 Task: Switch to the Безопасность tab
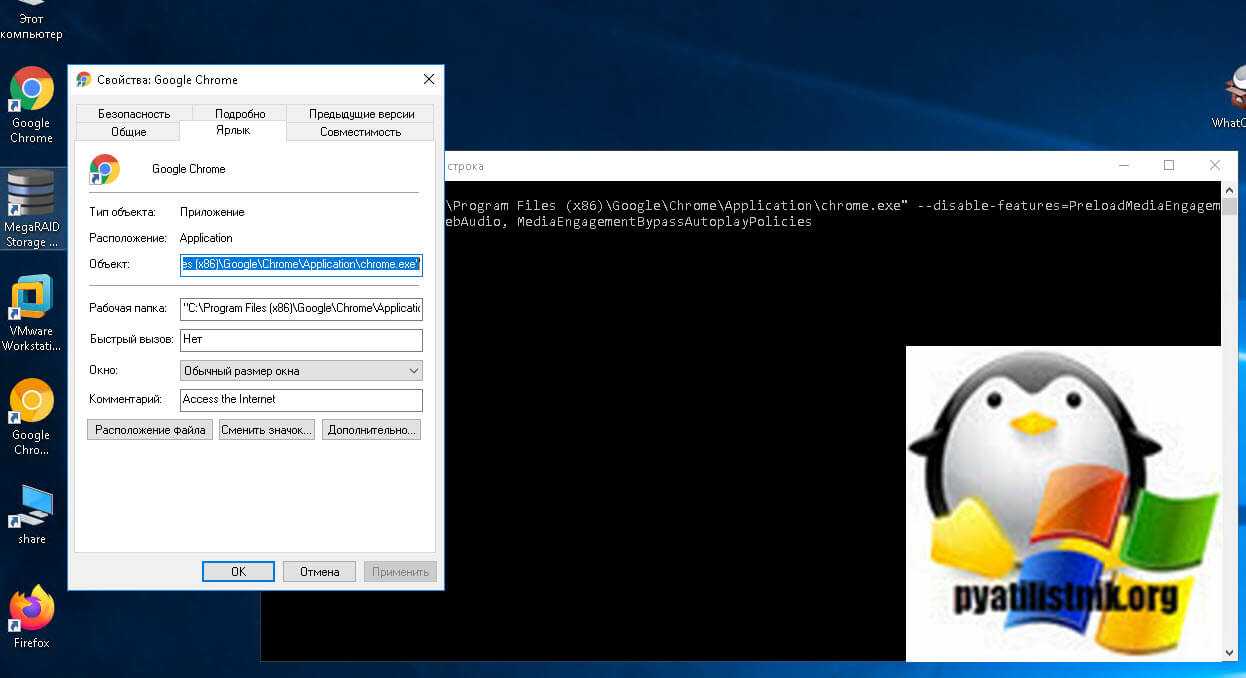tap(134, 114)
